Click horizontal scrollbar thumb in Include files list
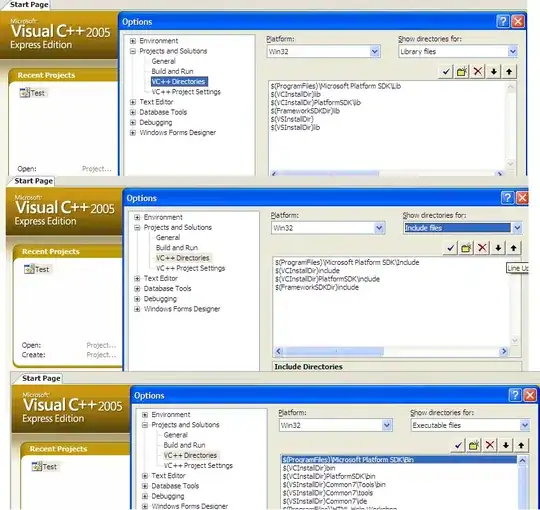540x510 pixels. (x=334, y=351)
